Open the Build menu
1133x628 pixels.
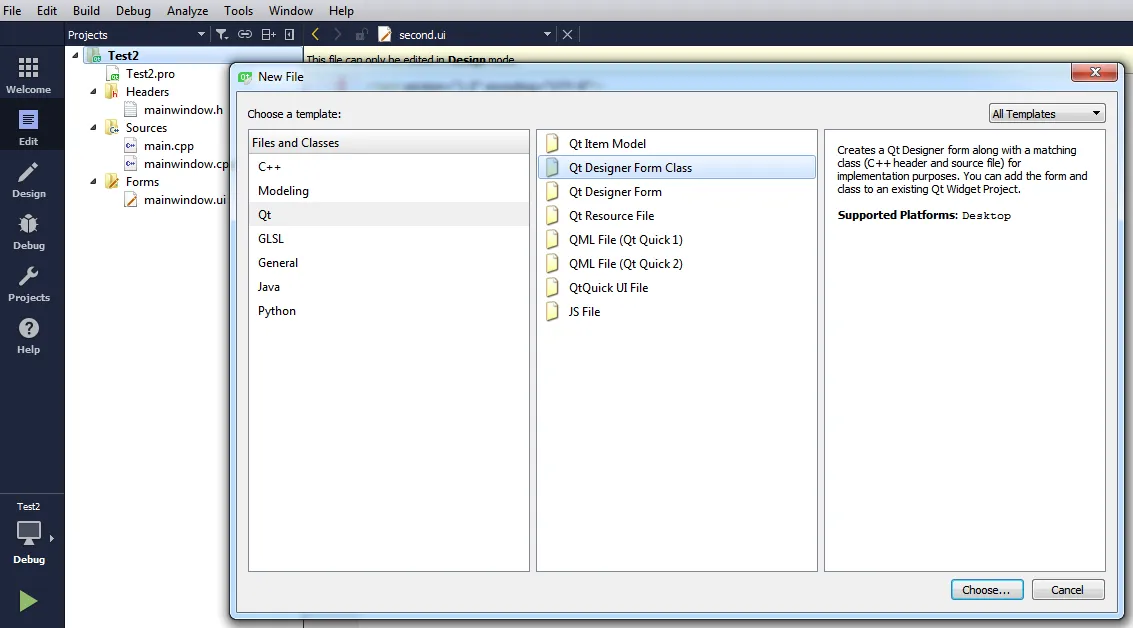point(86,11)
